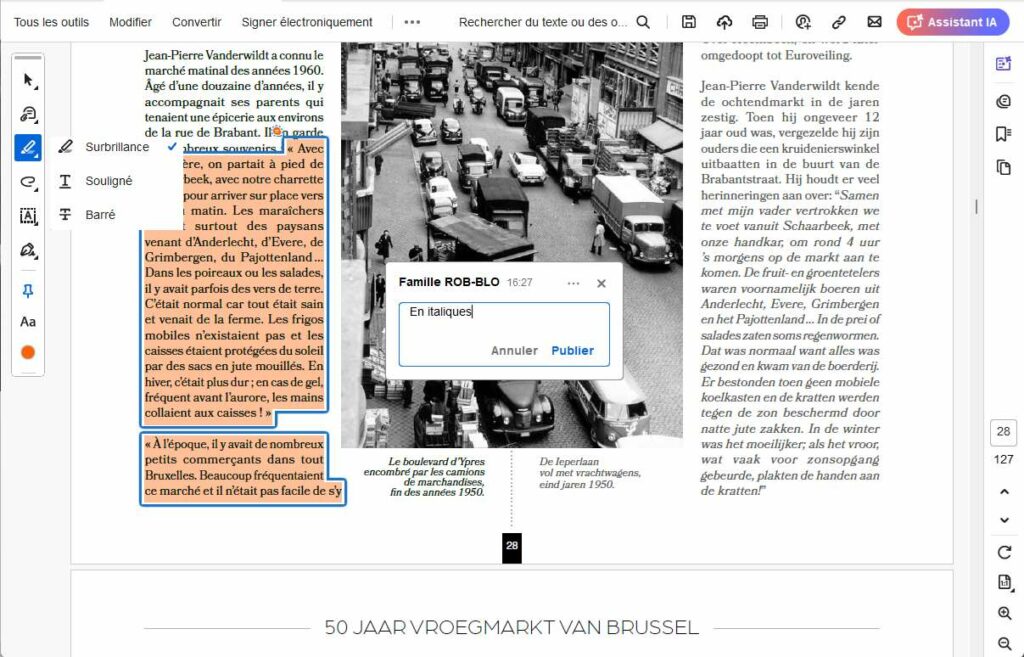Click the comment author Famille ROB-BLO
Image resolution: width=1024 pixels, height=657 pixels.
pyautogui.click(x=449, y=282)
